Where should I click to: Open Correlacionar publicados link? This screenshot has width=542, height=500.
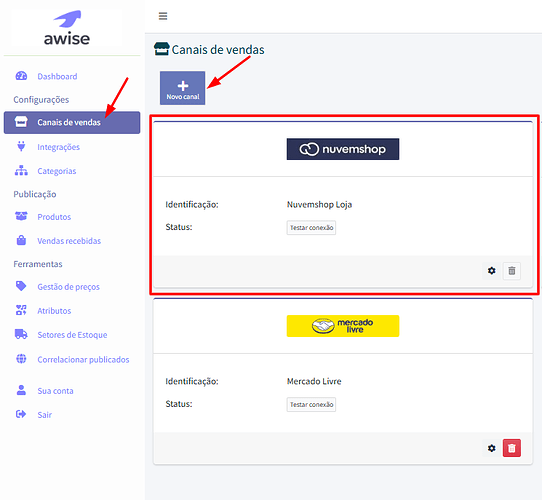(x=83, y=360)
